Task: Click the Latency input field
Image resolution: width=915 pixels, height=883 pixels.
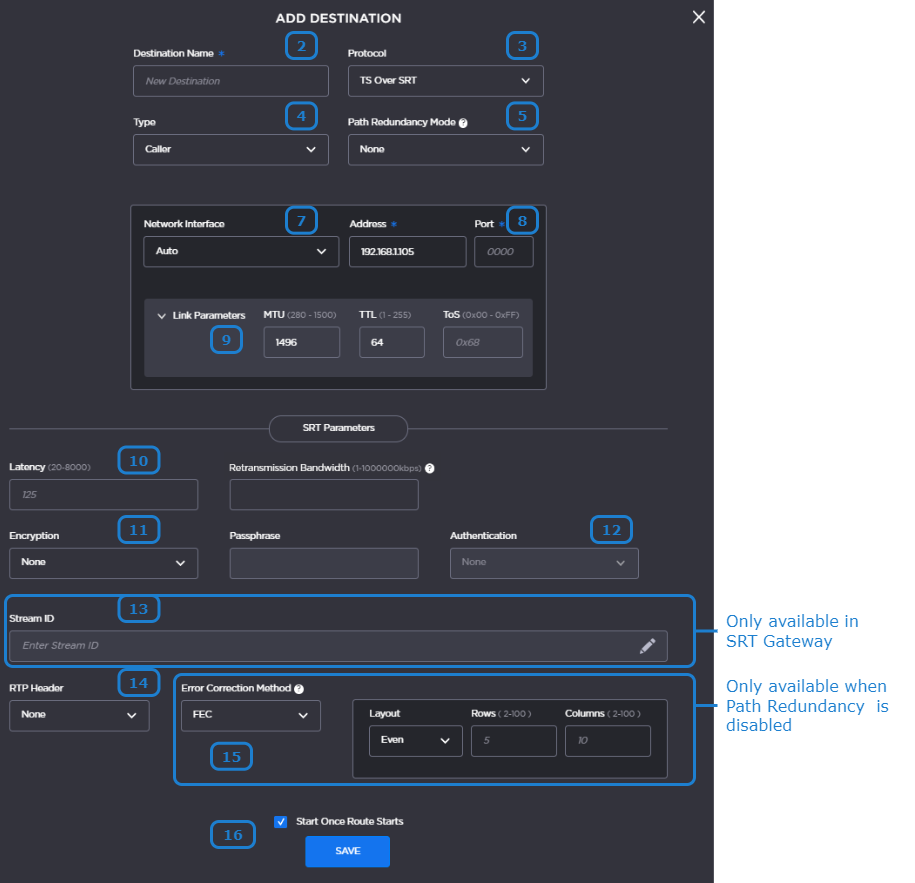Action: (103, 495)
